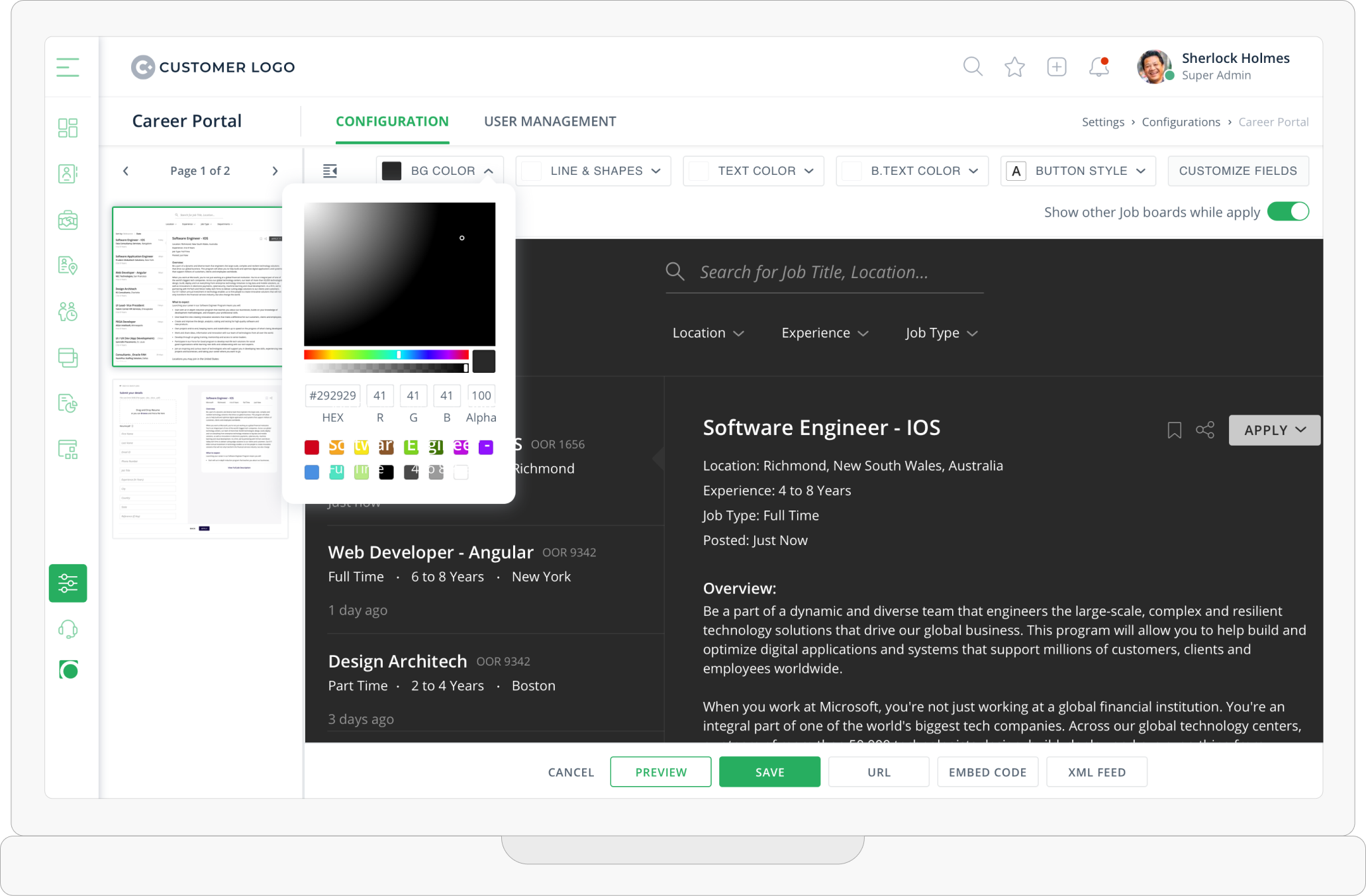This screenshot has height=896, width=1366.
Task: Disable Show other Job boards toggle
Action: pos(1287,212)
